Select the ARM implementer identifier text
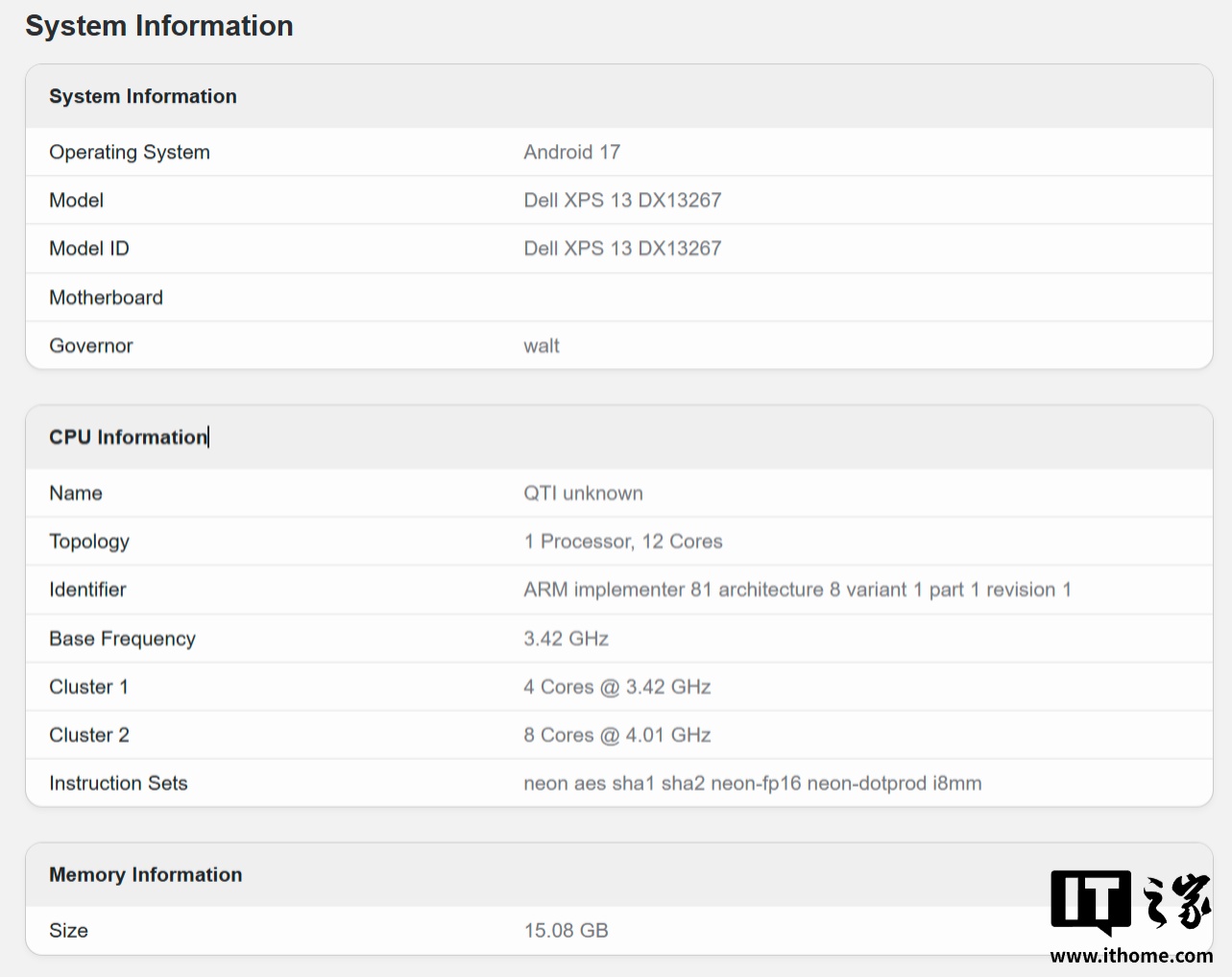 [x=797, y=590]
